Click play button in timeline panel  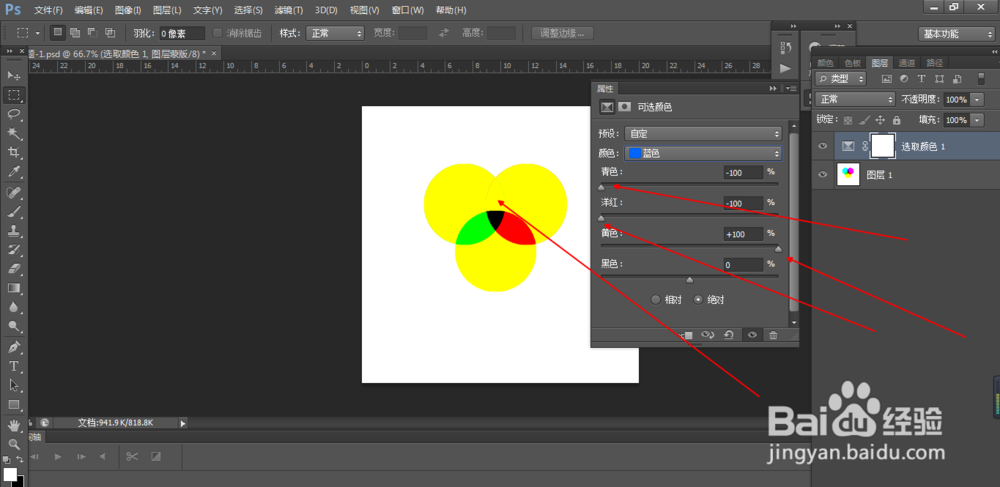click(57, 456)
